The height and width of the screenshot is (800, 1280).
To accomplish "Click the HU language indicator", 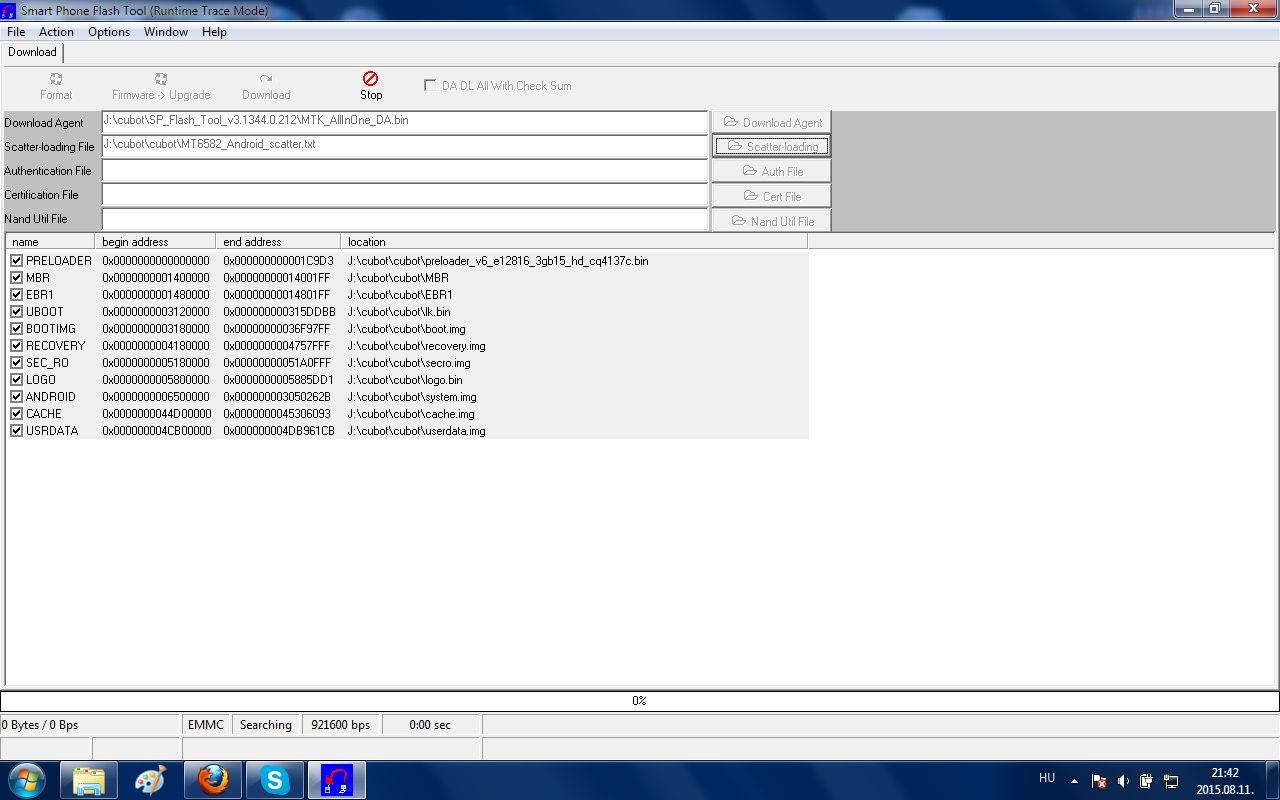I will pyautogui.click(x=1047, y=778).
